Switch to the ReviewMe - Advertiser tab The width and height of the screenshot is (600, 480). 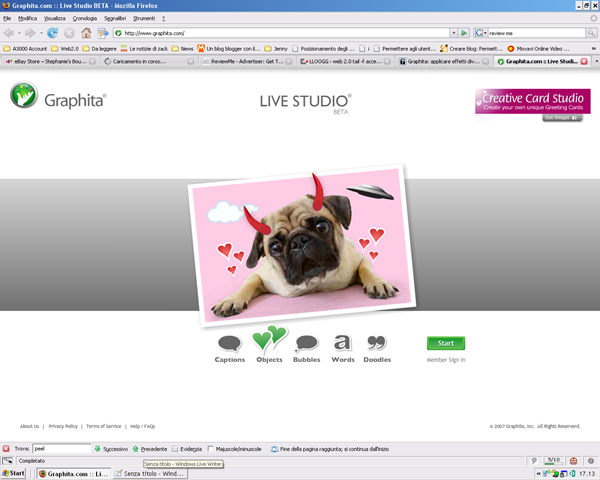(247, 61)
